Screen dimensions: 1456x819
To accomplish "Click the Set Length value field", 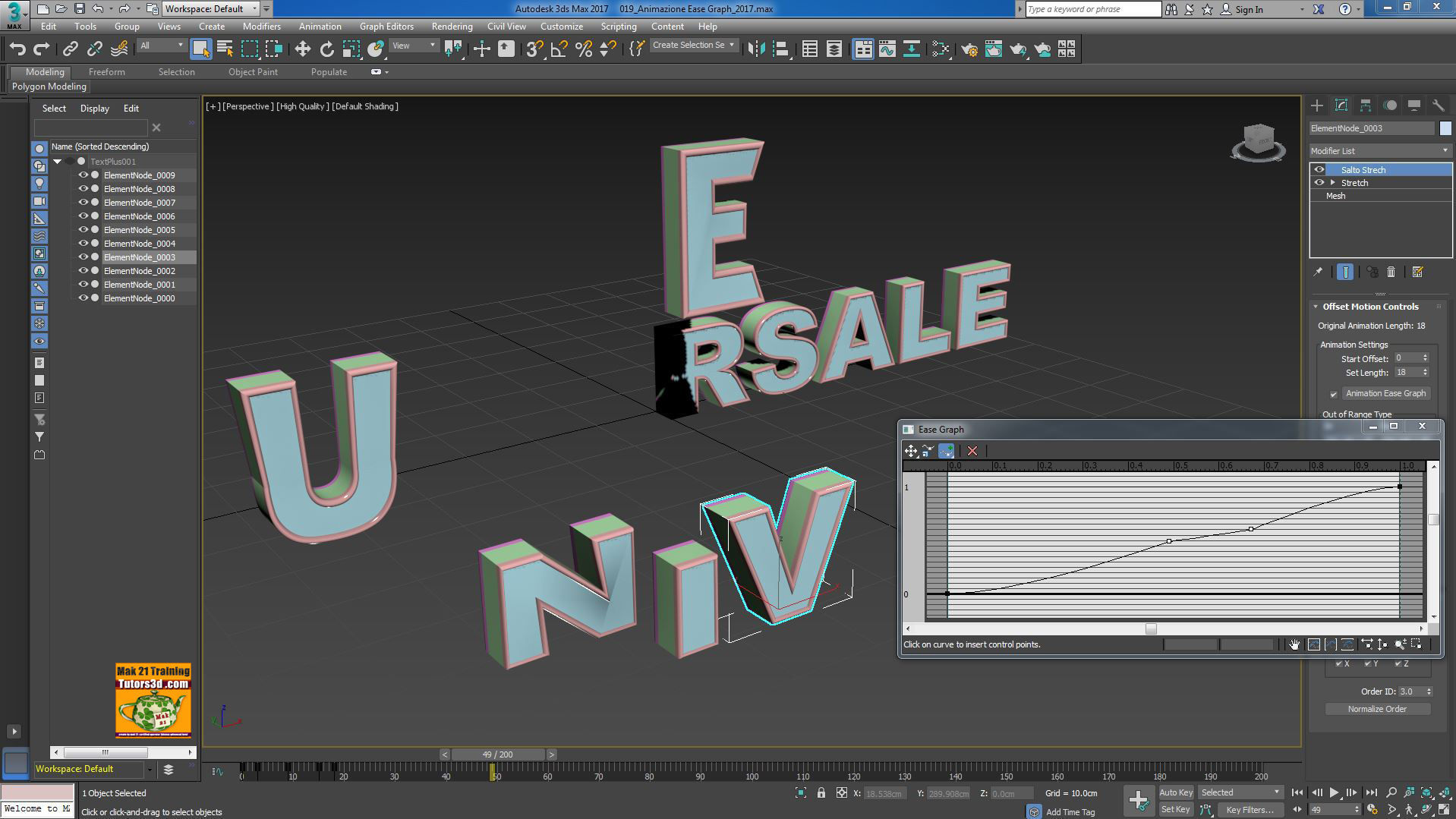I will click(1405, 373).
